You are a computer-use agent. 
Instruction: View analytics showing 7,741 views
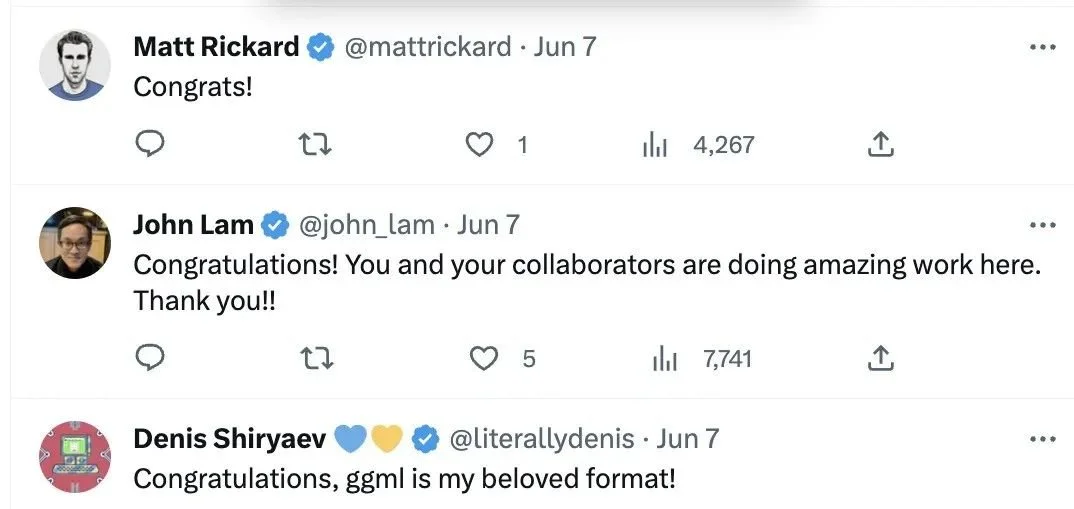click(x=702, y=358)
